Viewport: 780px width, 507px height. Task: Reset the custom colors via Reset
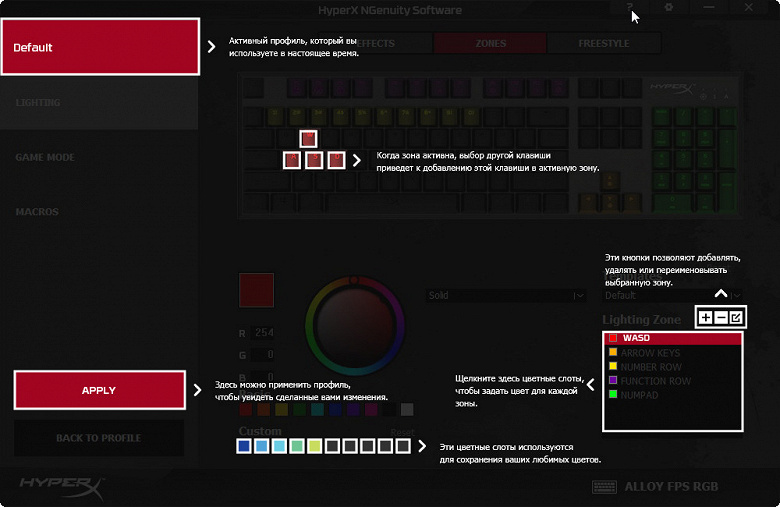tap(402, 432)
